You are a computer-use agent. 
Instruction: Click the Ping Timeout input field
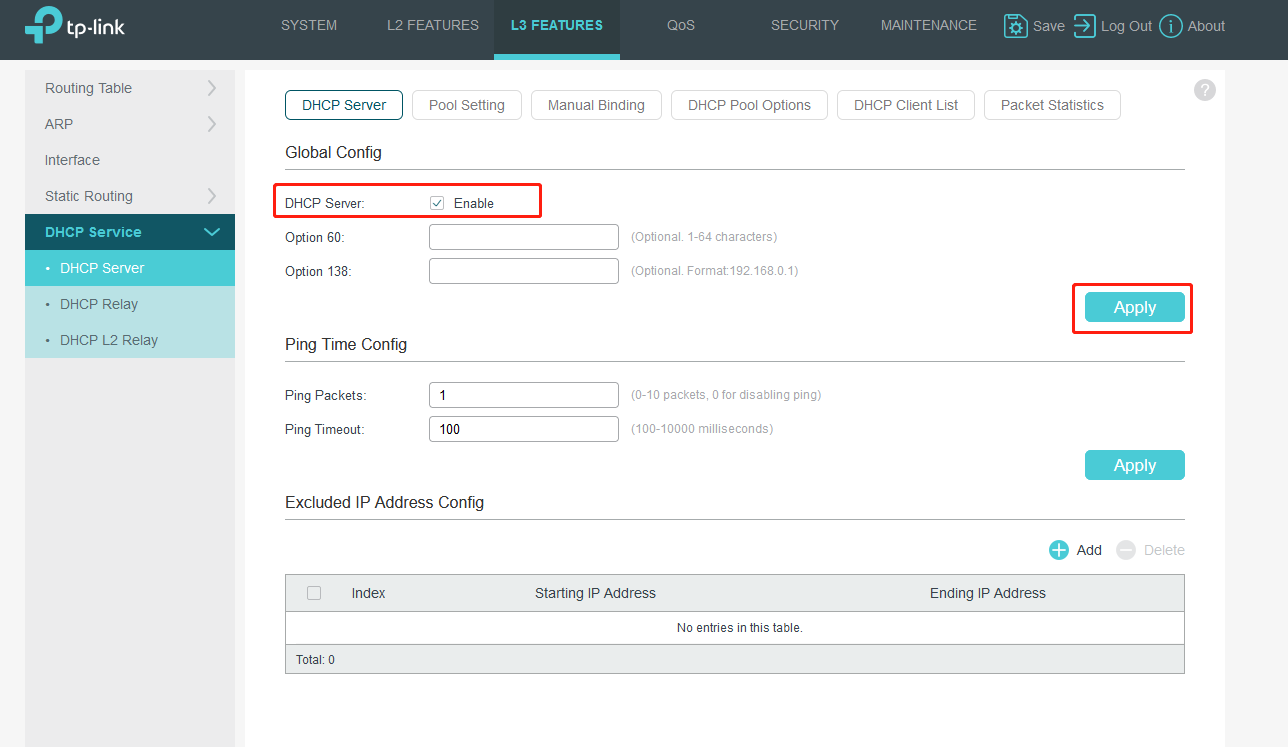point(524,429)
